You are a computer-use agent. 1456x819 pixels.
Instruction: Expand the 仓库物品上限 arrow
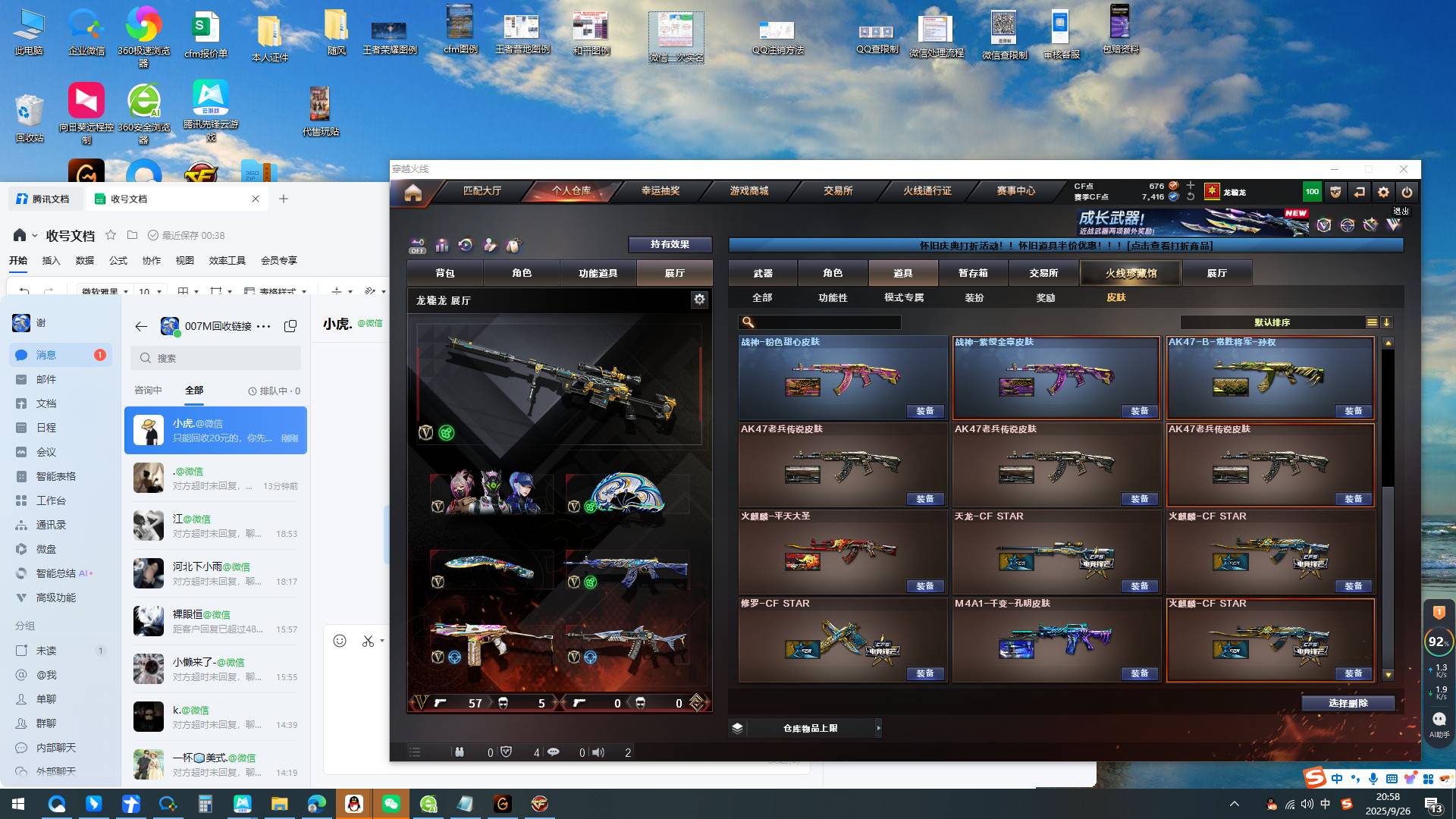(x=878, y=728)
